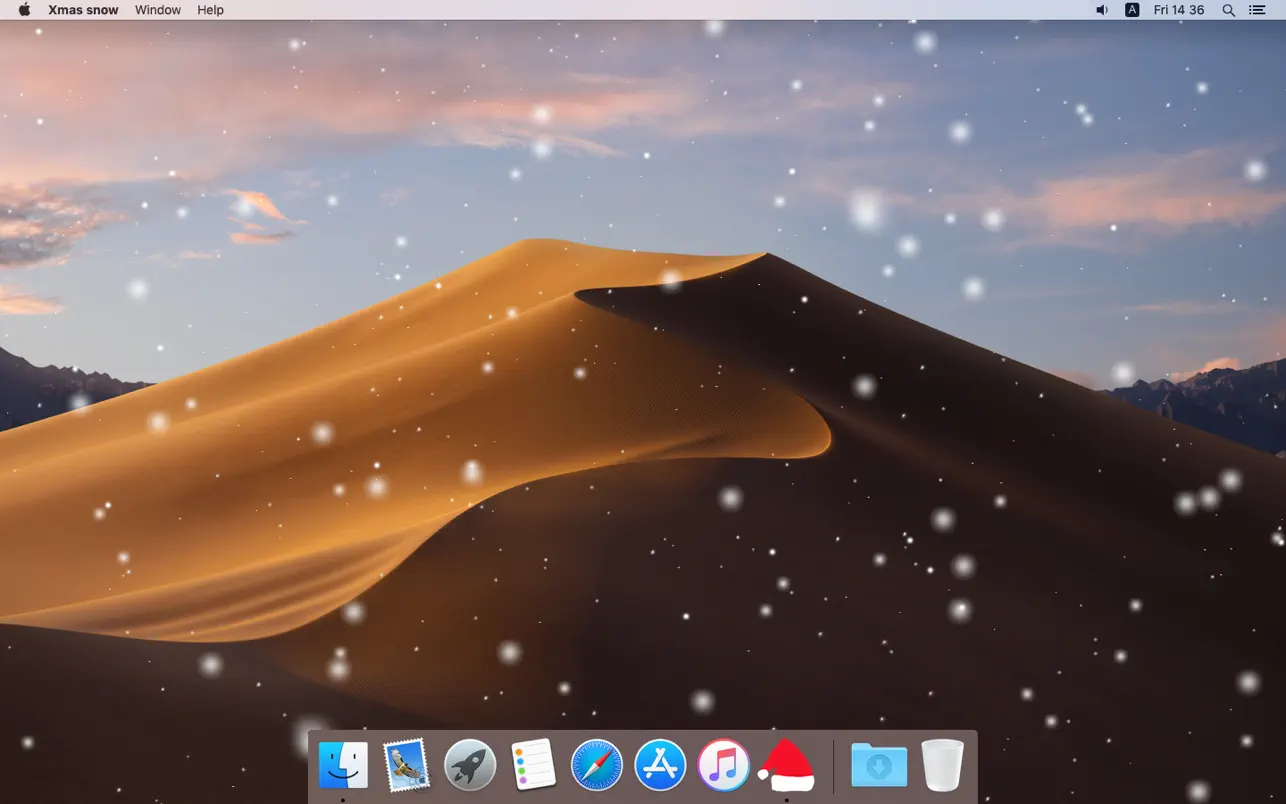
Task: Open the Finder icon in the Dock
Action: click(x=343, y=765)
